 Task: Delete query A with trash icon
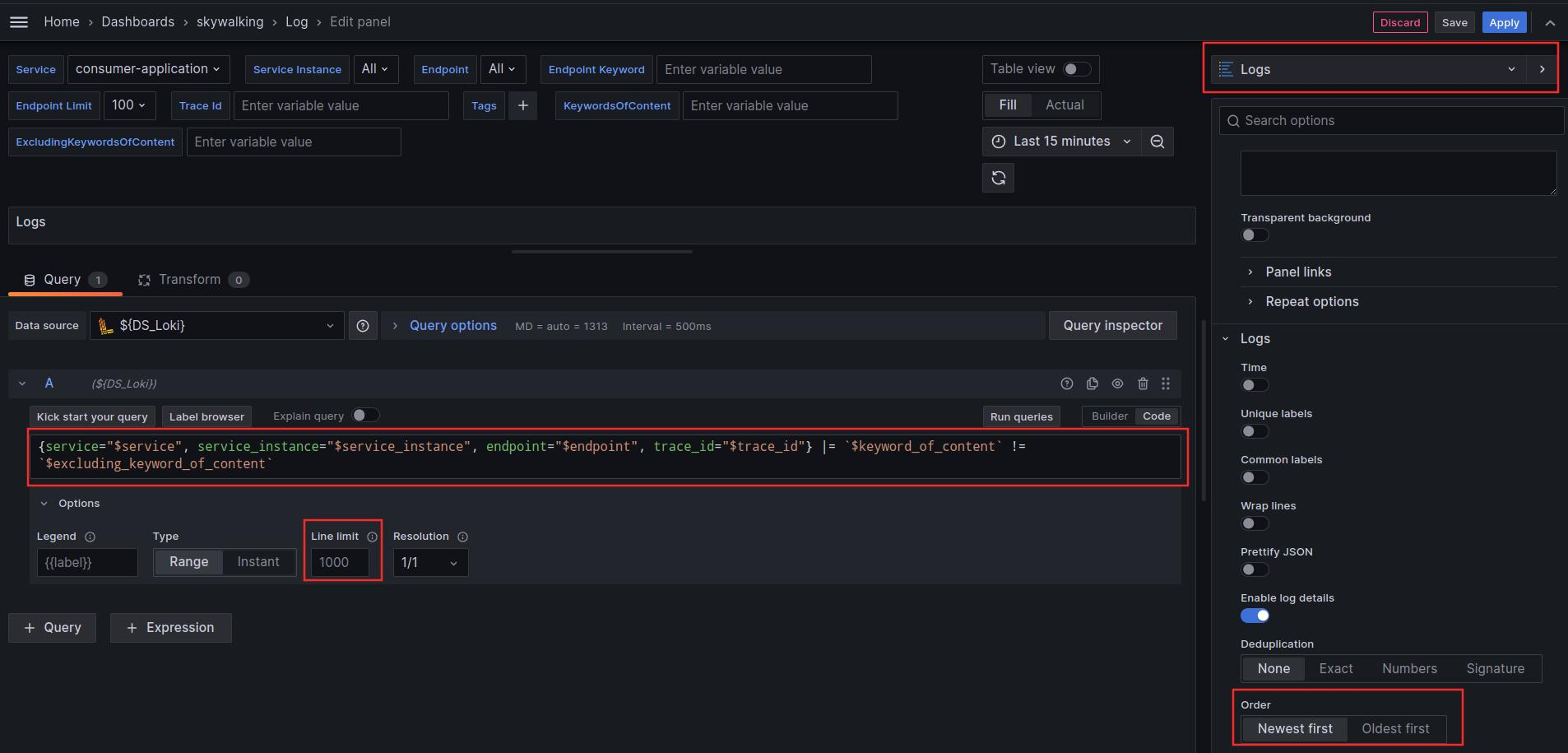1143,383
